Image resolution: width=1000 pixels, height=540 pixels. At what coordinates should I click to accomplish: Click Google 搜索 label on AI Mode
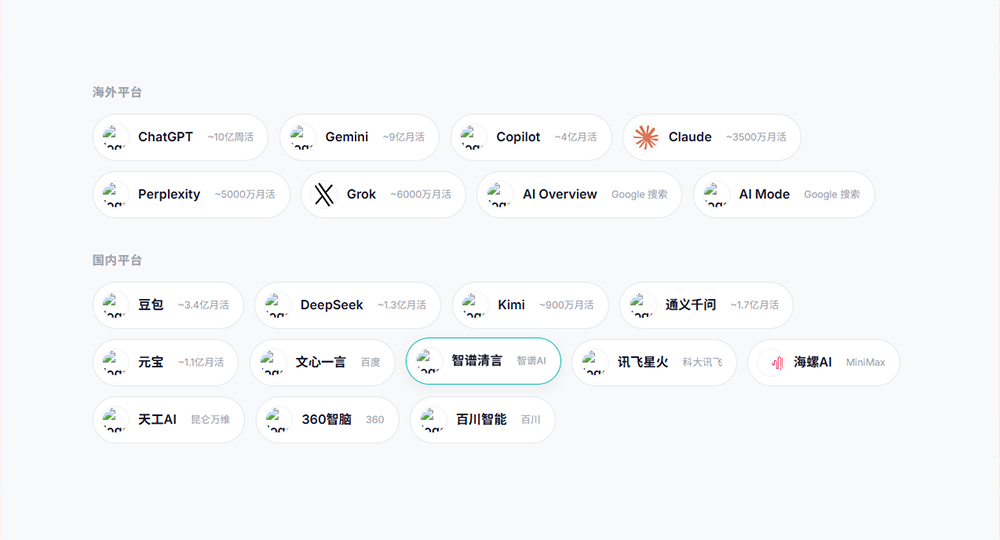[x=832, y=194]
